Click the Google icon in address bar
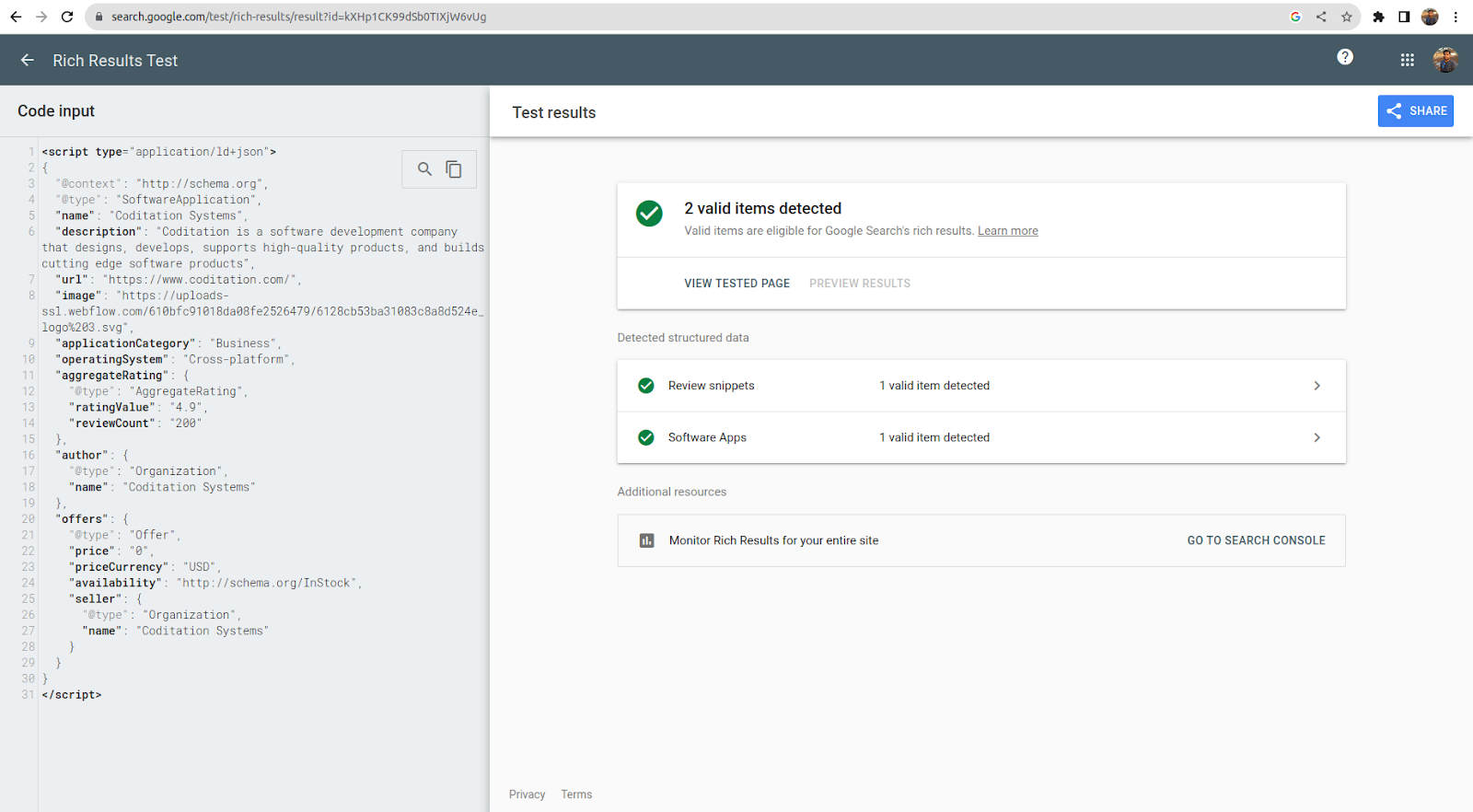This screenshot has width=1473, height=812. coord(1295,17)
